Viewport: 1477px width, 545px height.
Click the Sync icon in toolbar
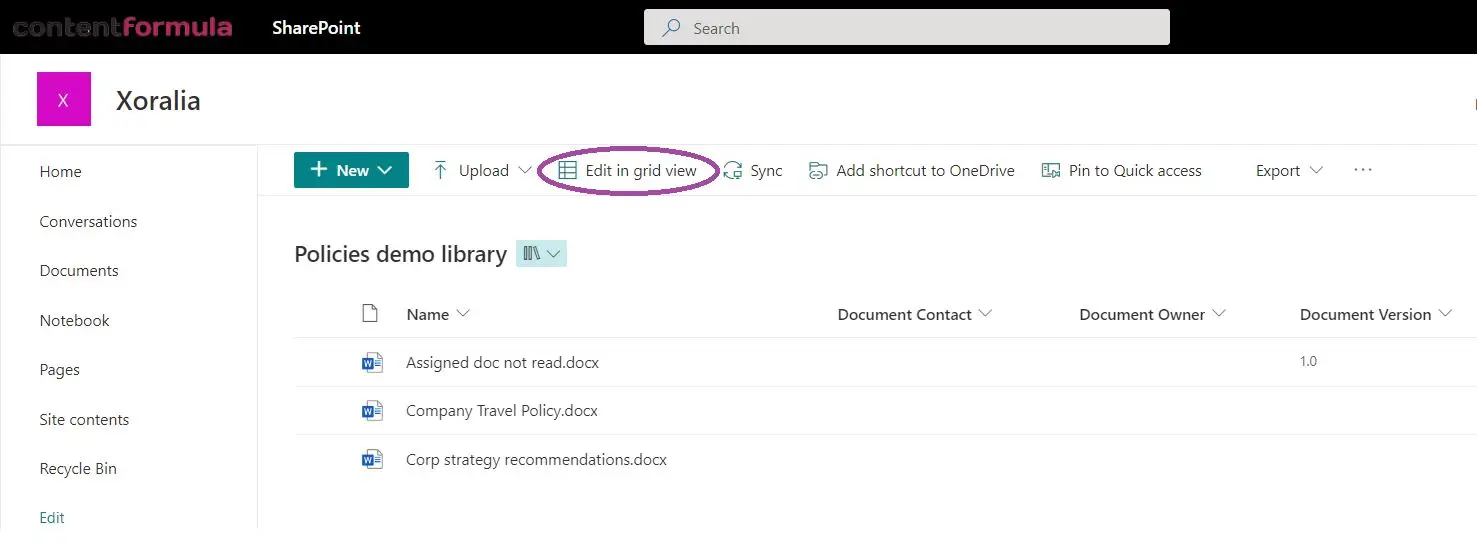[733, 171]
